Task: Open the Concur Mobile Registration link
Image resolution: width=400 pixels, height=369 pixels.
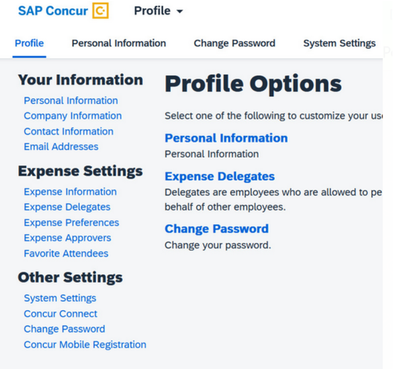Action: (x=85, y=344)
